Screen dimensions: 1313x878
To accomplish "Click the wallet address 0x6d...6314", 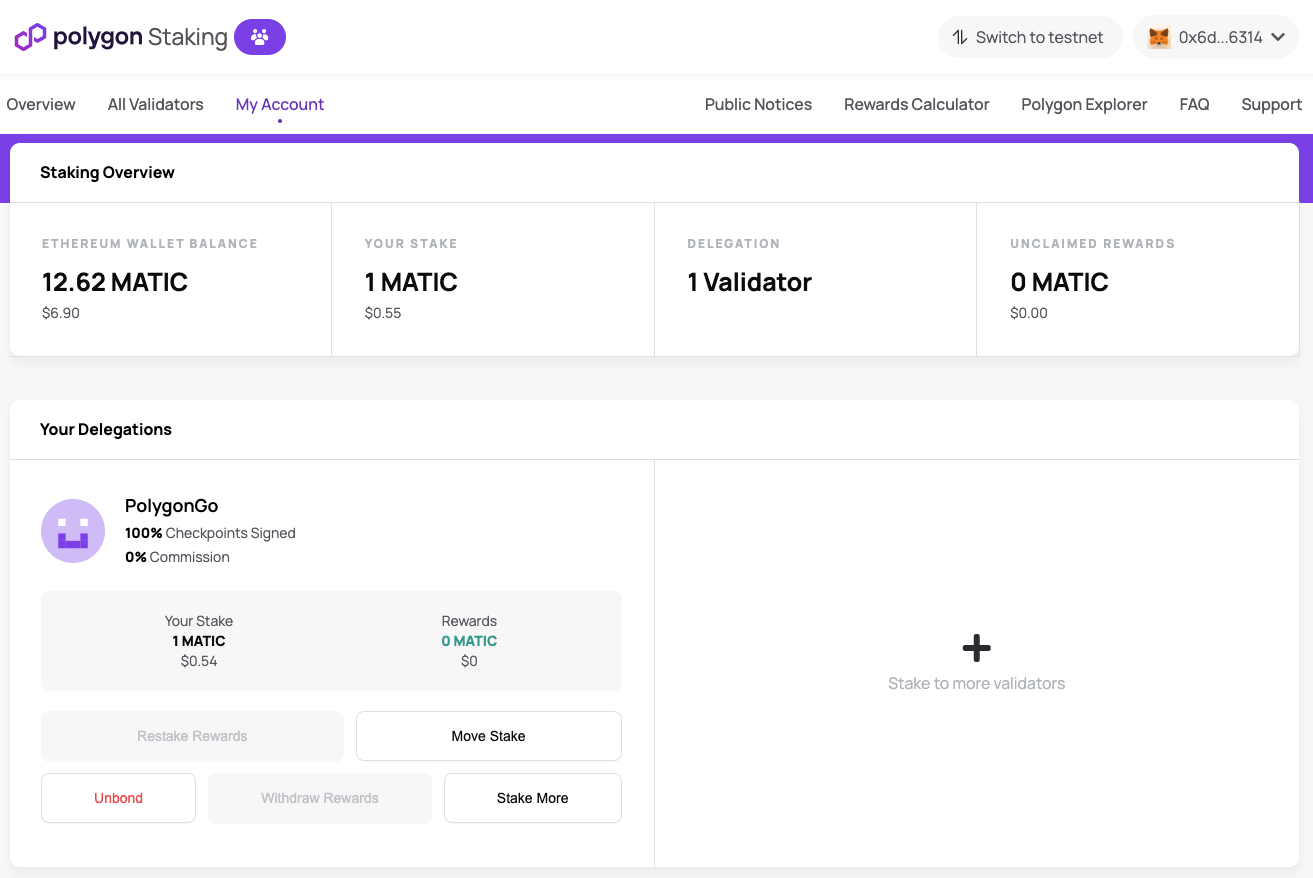I will pos(1220,37).
